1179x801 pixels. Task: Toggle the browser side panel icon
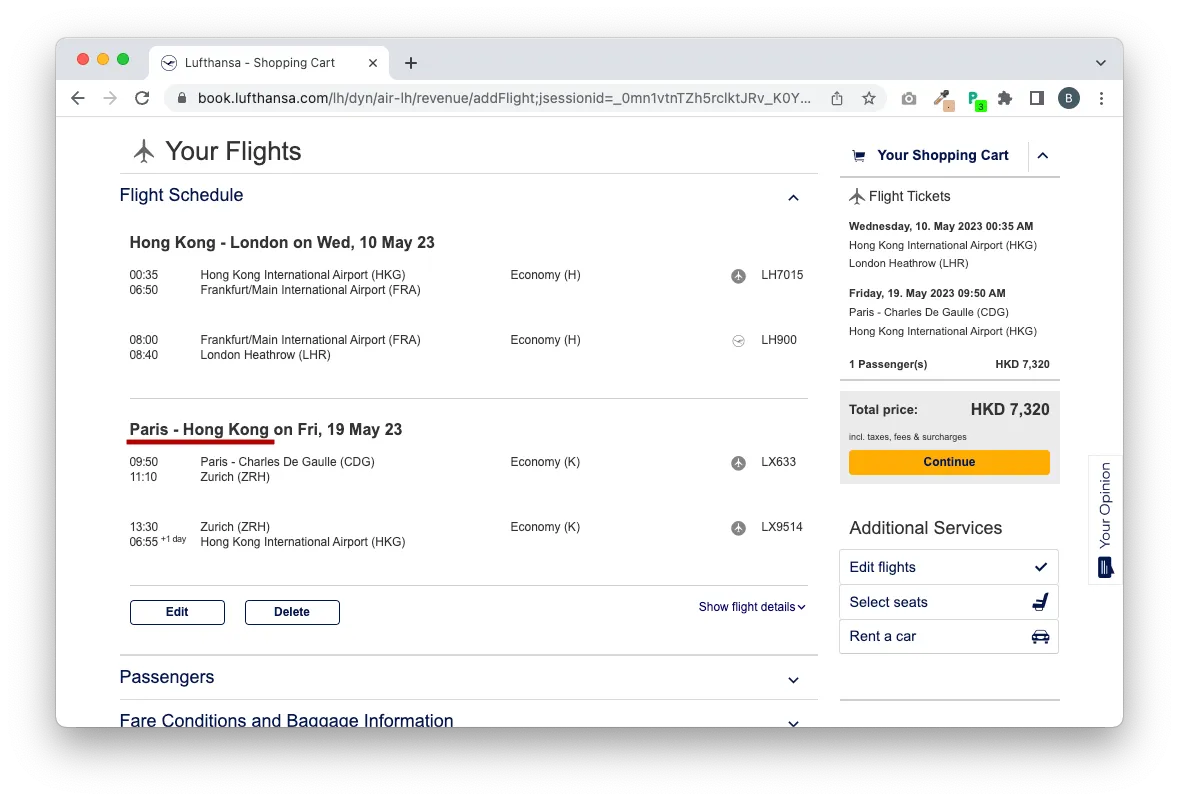[x=1037, y=99]
